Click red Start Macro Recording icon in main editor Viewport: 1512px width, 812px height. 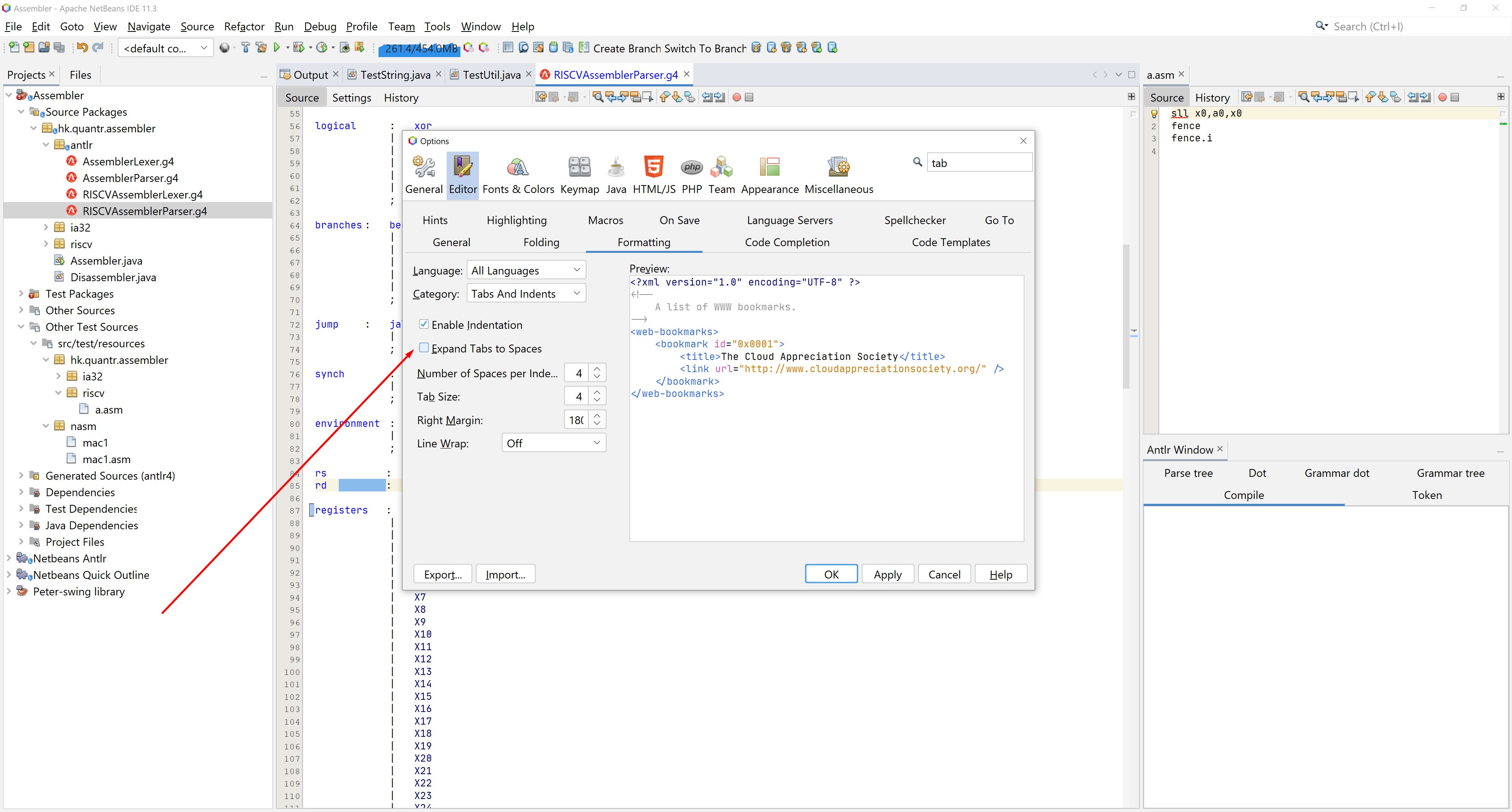tap(737, 97)
